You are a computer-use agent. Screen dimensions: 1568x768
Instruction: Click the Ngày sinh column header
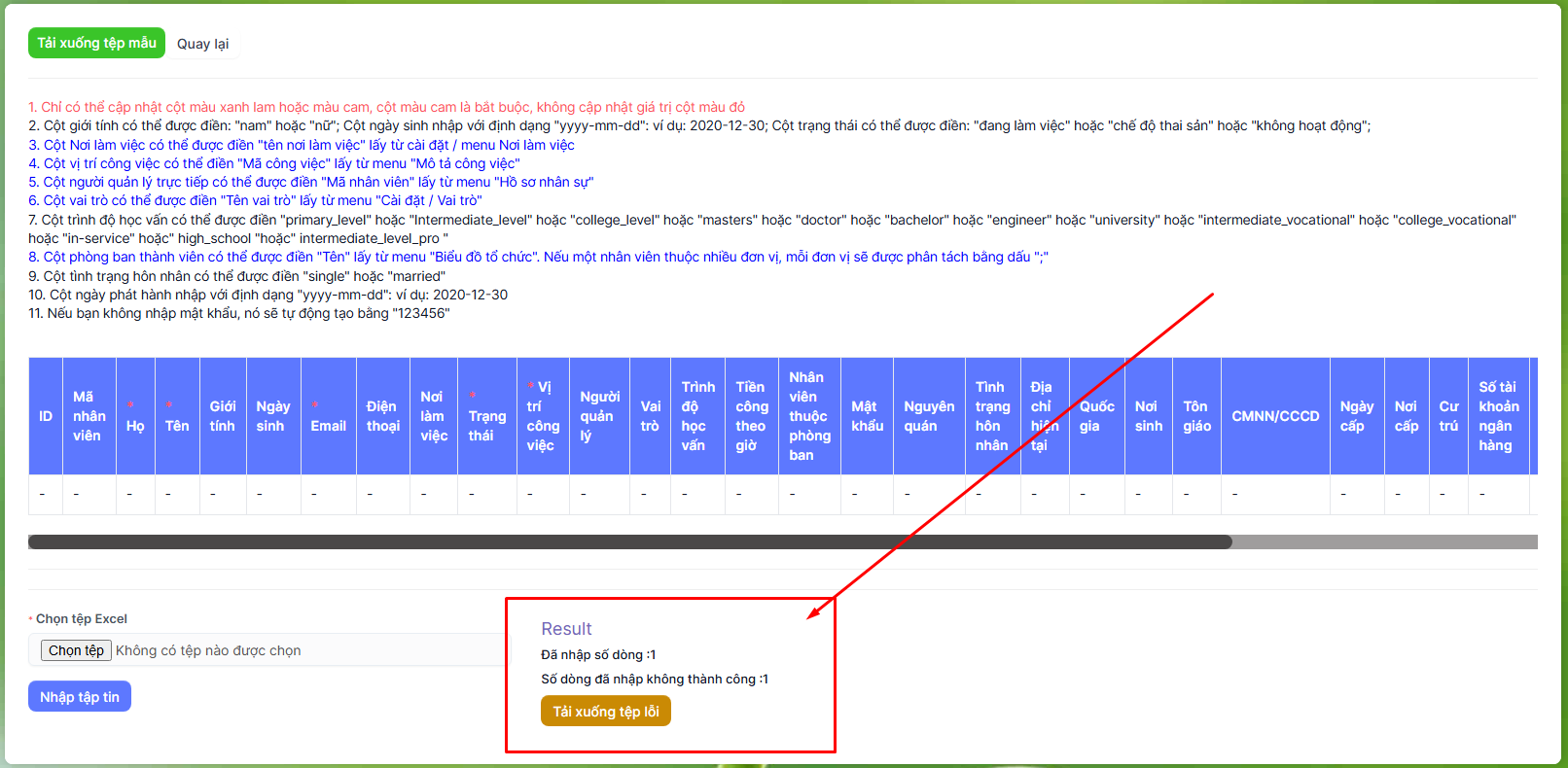click(x=272, y=416)
